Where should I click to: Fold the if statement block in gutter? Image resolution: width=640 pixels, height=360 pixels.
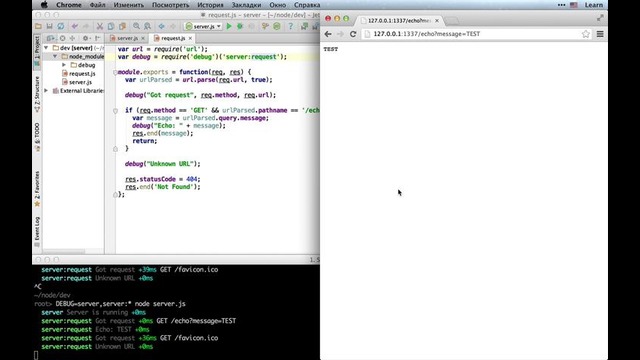coord(115,111)
